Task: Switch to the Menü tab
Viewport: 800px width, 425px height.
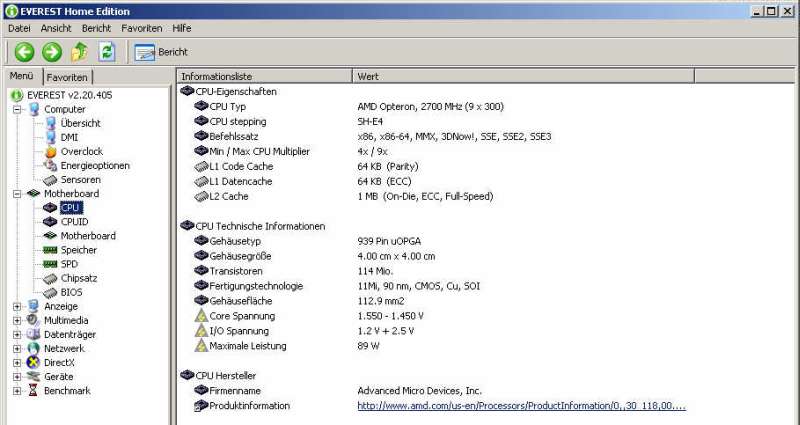Action: click(21, 76)
